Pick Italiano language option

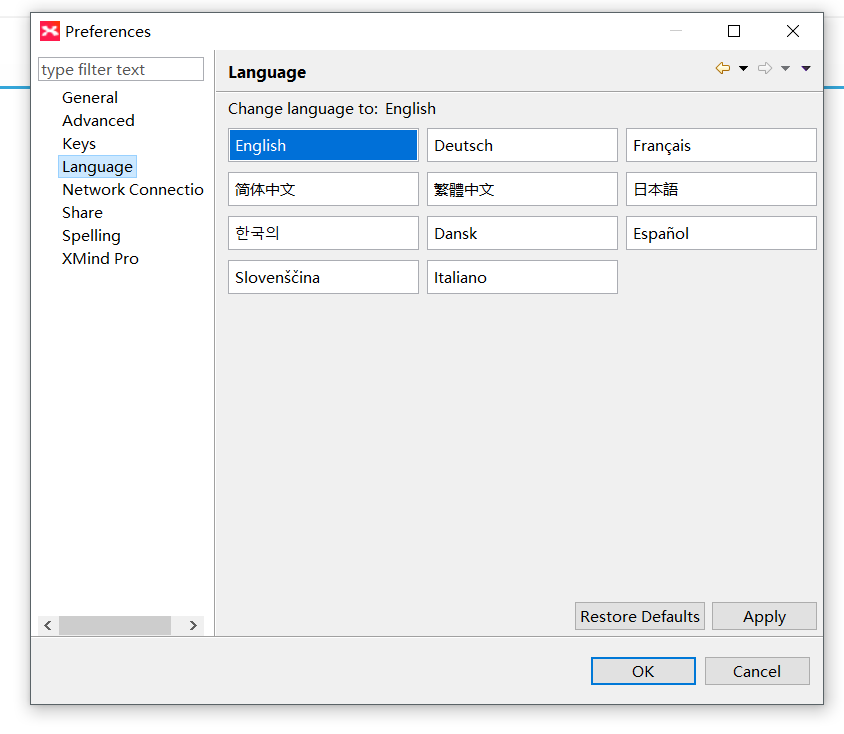(522, 277)
